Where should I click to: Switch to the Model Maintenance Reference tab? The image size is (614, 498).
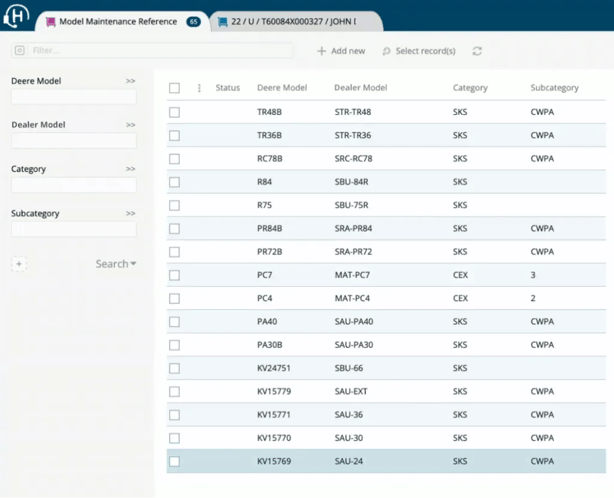(118, 21)
